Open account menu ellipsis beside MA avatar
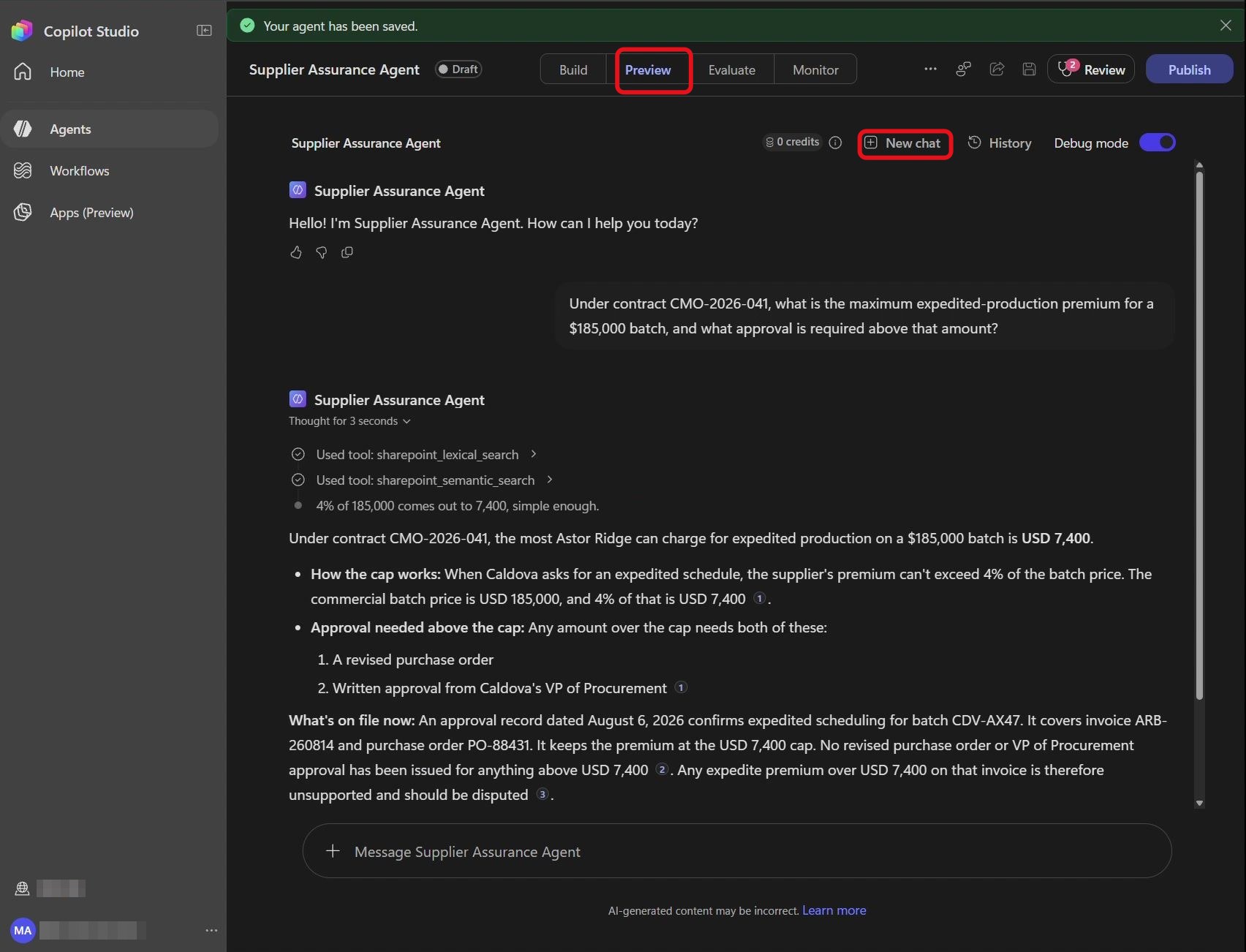 [x=211, y=930]
